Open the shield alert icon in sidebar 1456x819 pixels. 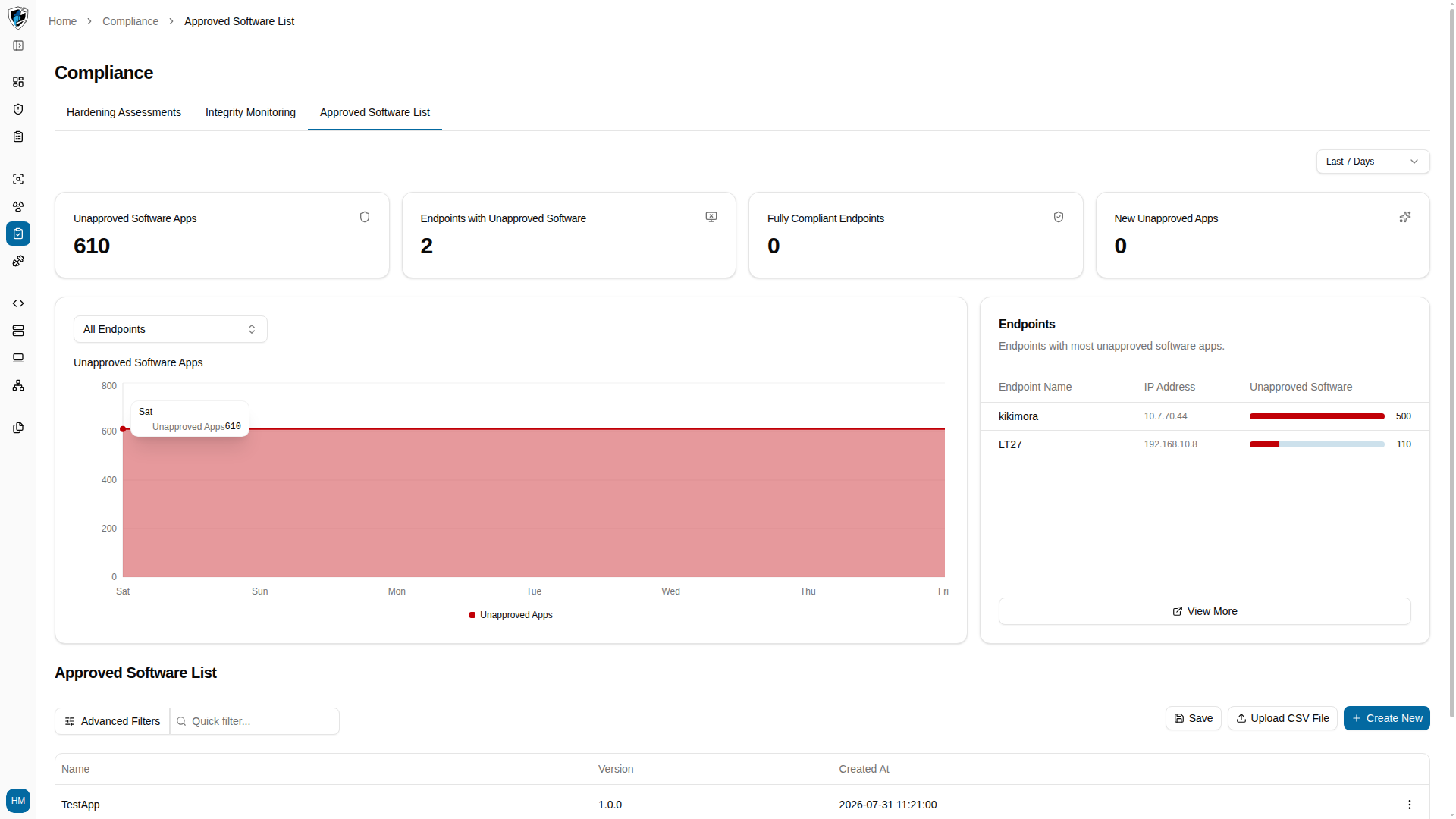[x=18, y=109]
